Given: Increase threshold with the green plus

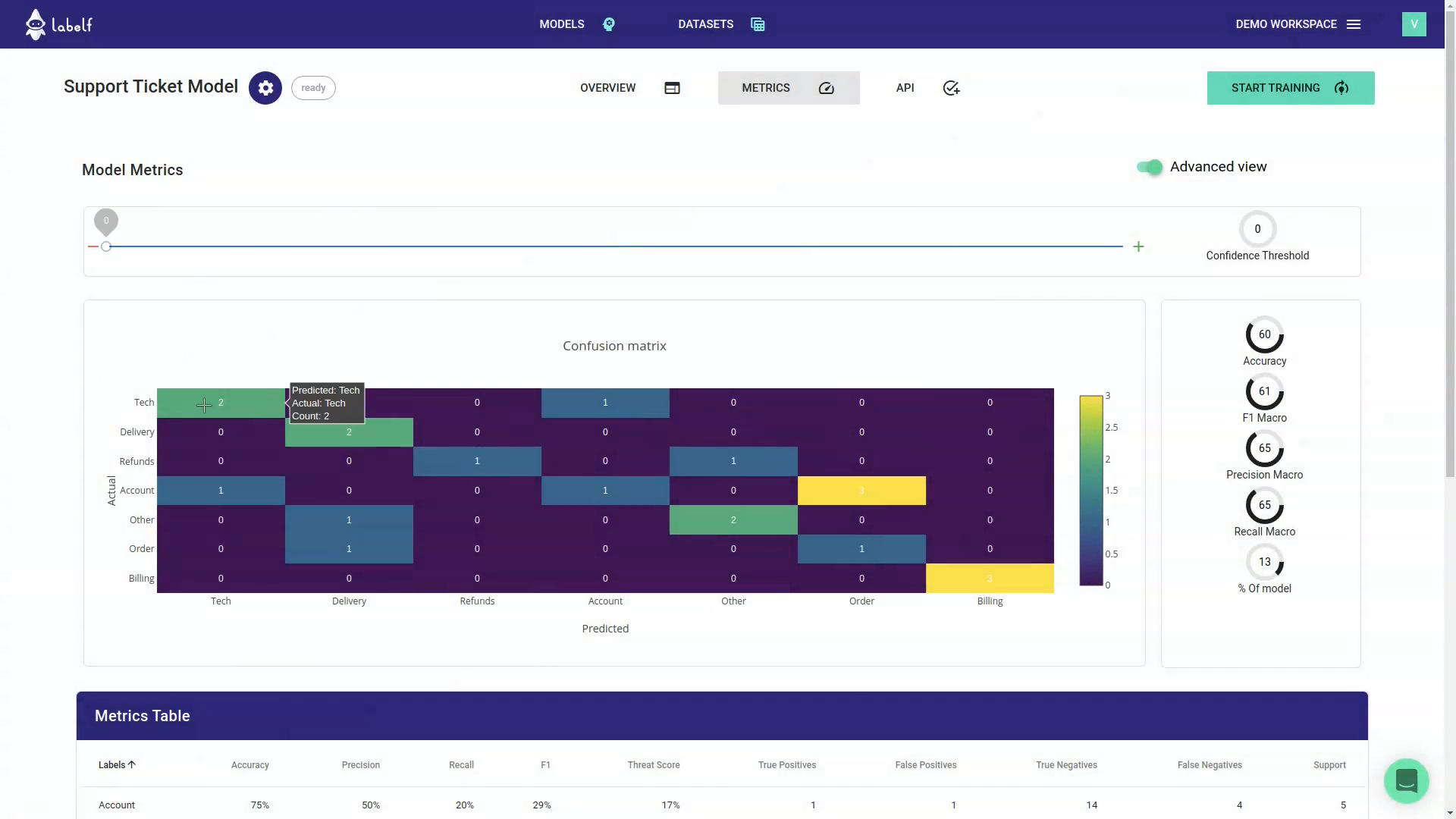Looking at the screenshot, I should coord(1138,246).
